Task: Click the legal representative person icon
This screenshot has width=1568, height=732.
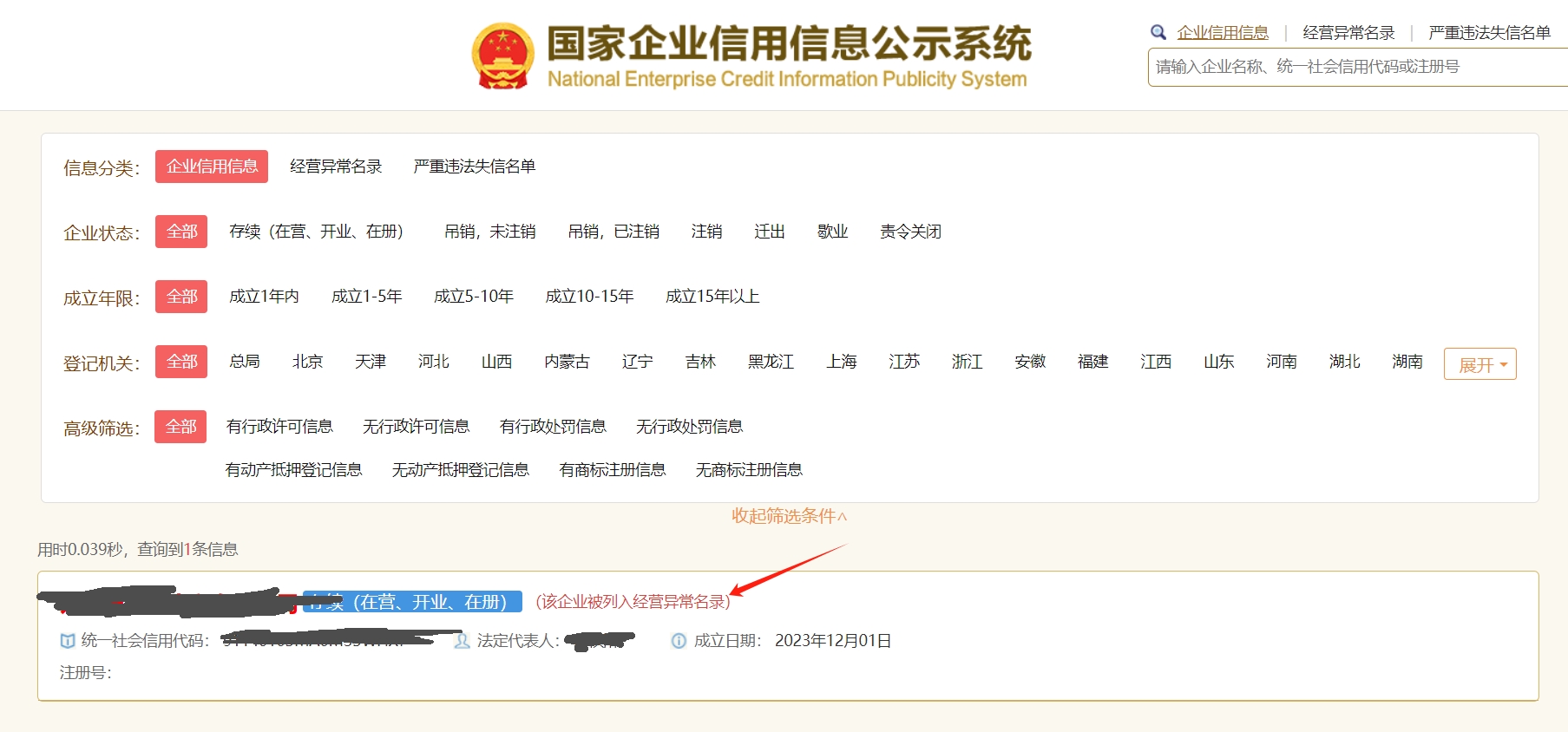Action: tap(463, 641)
